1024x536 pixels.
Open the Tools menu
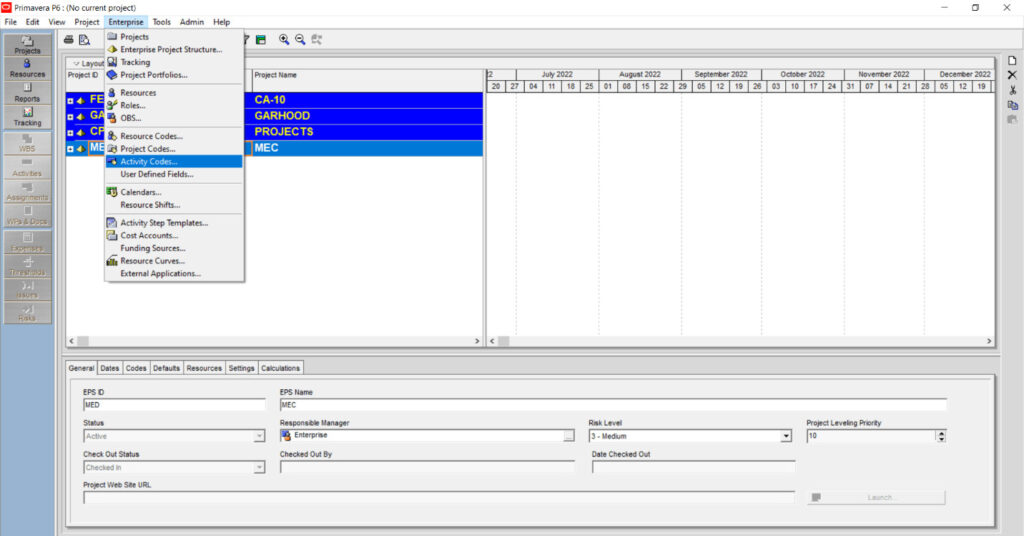point(161,22)
